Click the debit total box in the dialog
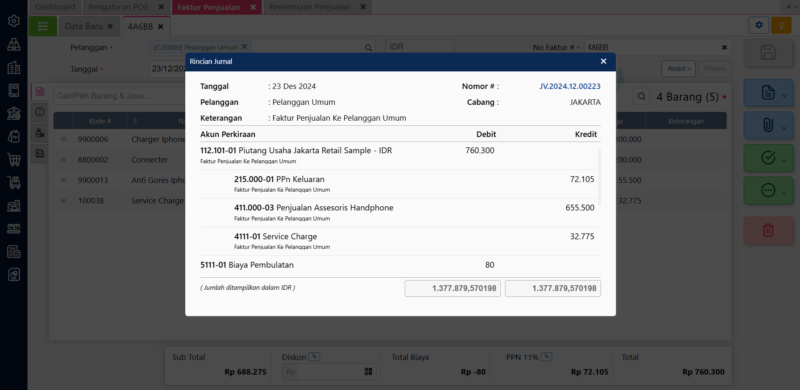 [x=453, y=288]
